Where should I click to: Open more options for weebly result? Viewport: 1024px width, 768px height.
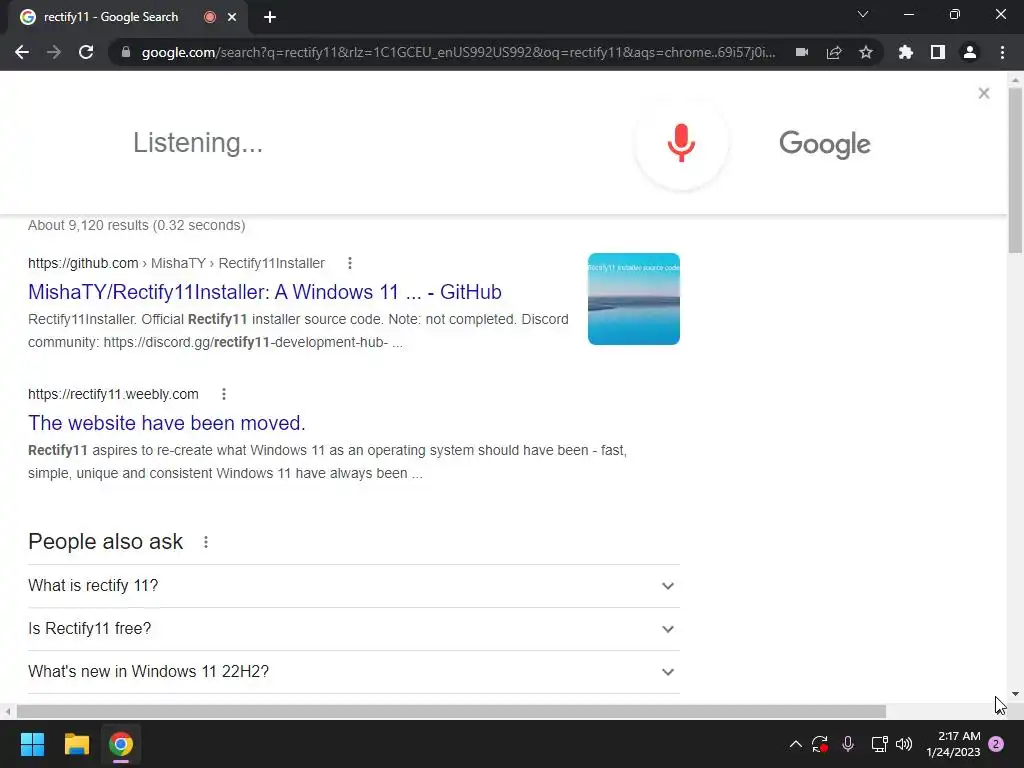(224, 394)
